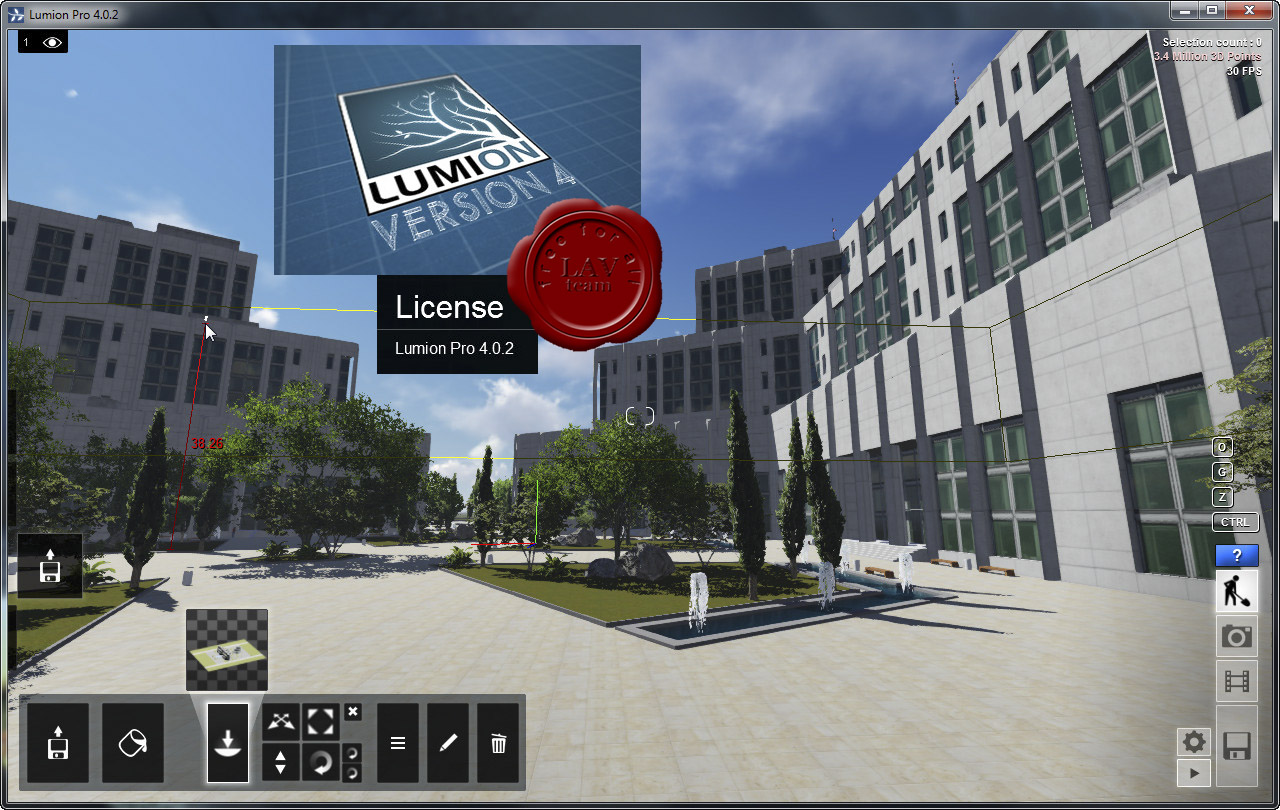Open Files save mode floppy icon
This screenshot has height=810, width=1280.
1237,745
